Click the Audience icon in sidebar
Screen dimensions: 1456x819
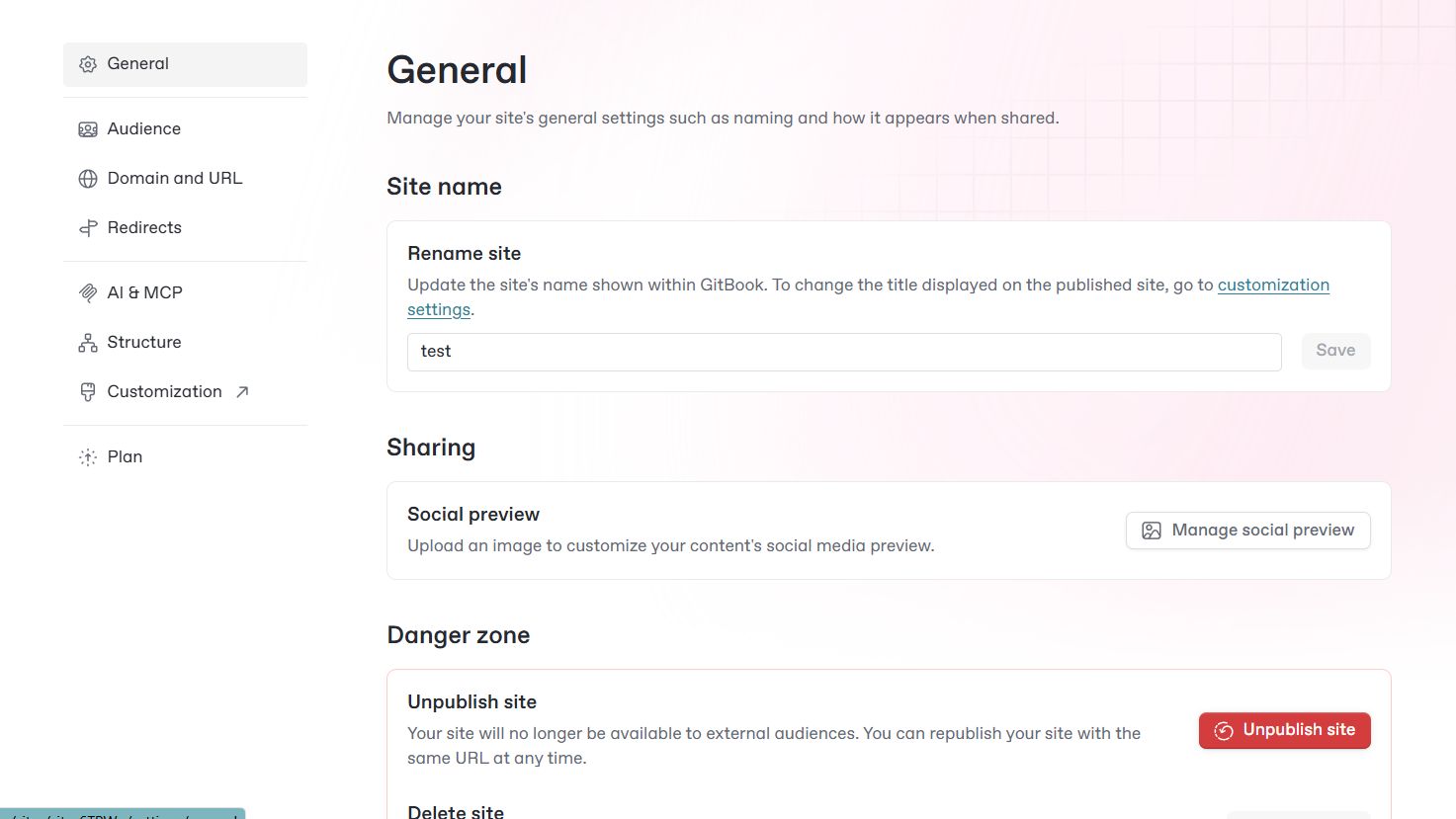point(88,129)
